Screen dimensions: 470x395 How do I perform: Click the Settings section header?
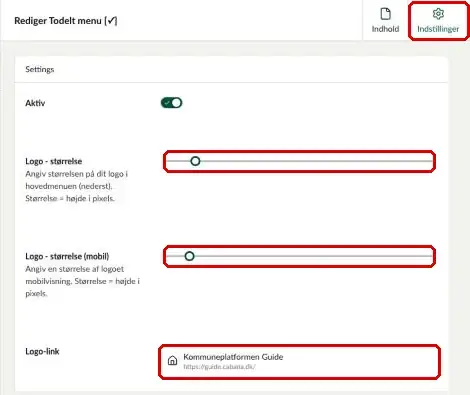(x=40, y=69)
